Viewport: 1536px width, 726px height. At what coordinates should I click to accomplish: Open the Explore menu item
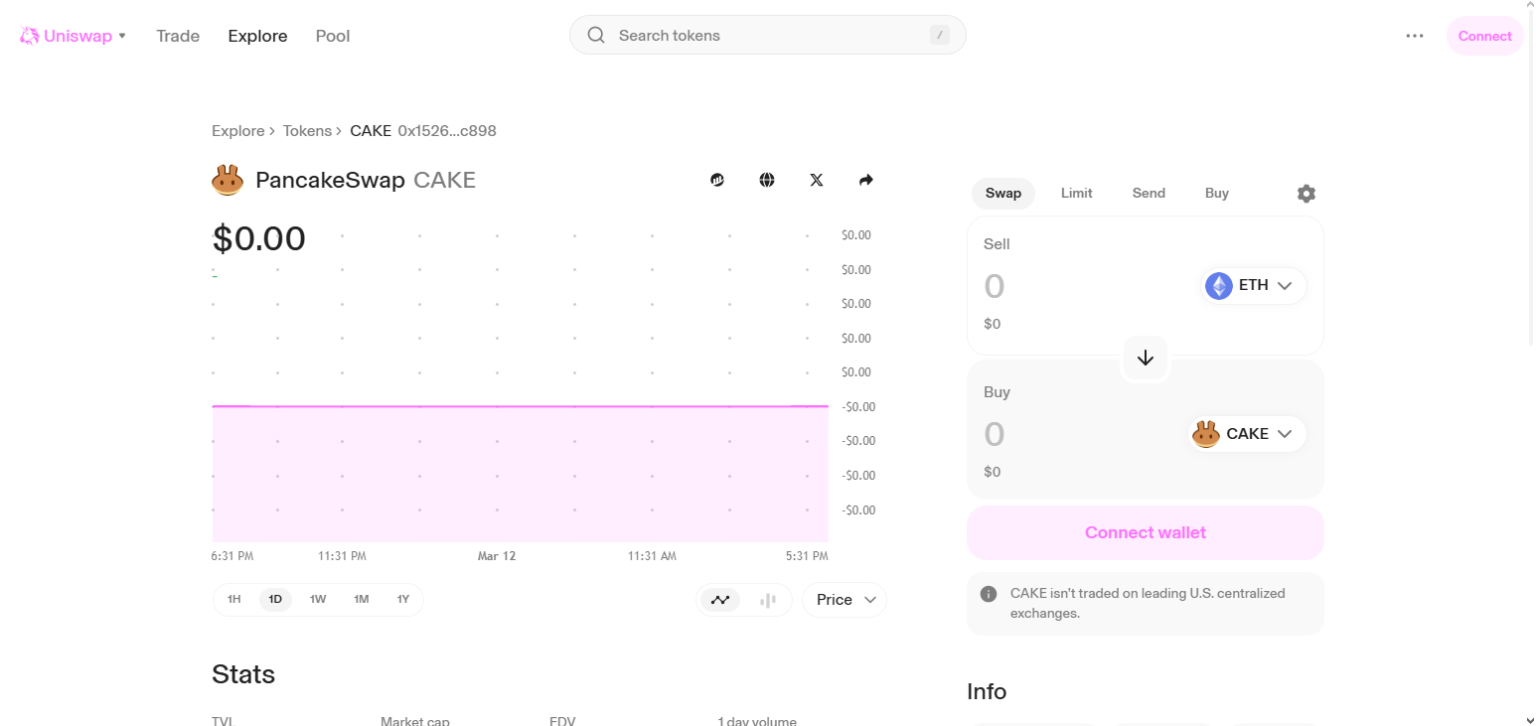257,35
